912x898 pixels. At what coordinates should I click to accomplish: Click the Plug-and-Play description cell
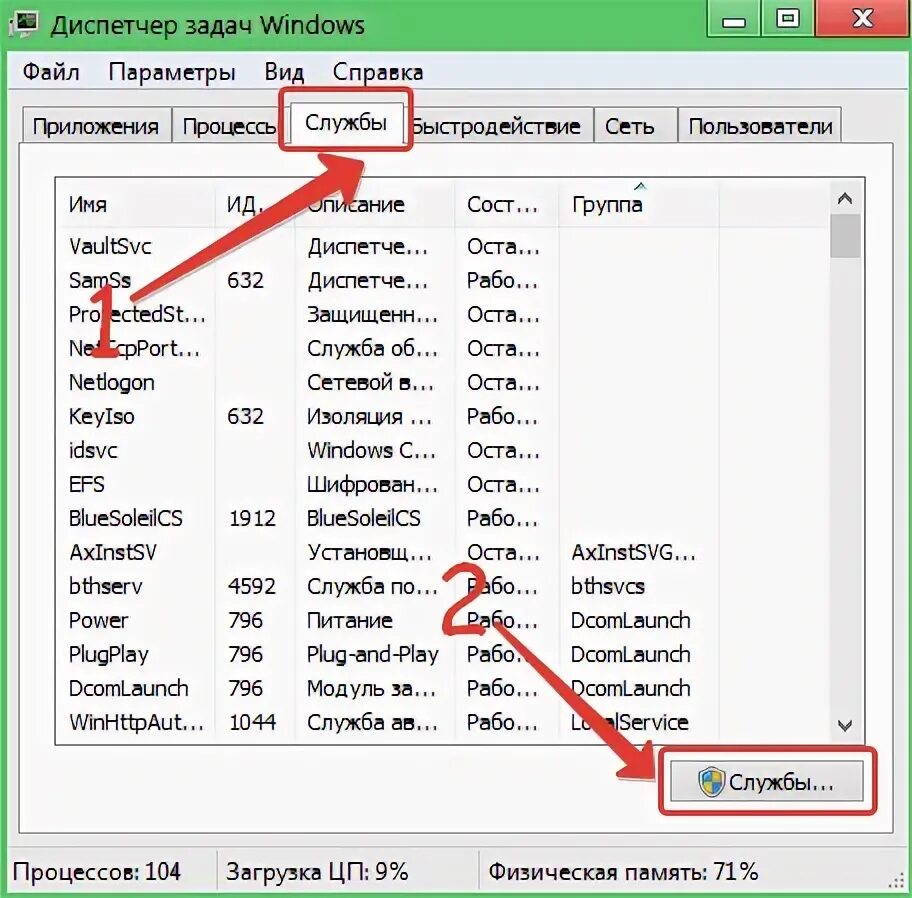click(x=372, y=654)
